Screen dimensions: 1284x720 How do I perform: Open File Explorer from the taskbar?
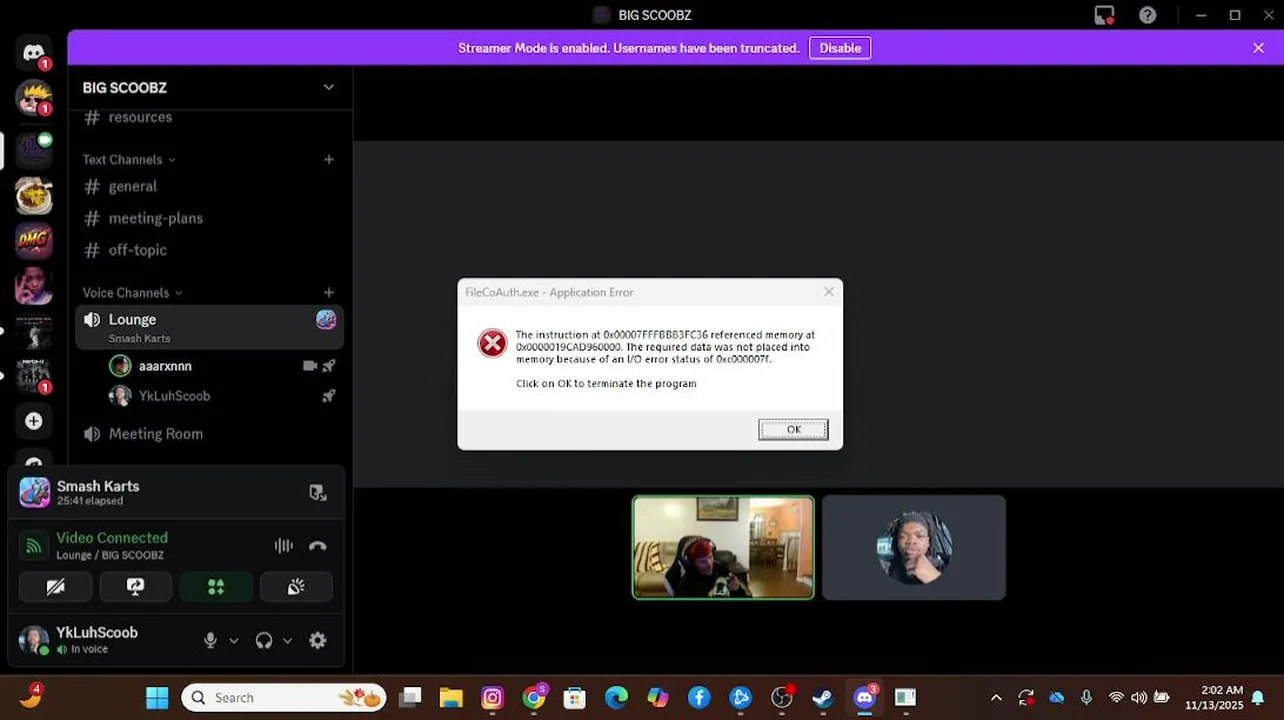(451, 697)
